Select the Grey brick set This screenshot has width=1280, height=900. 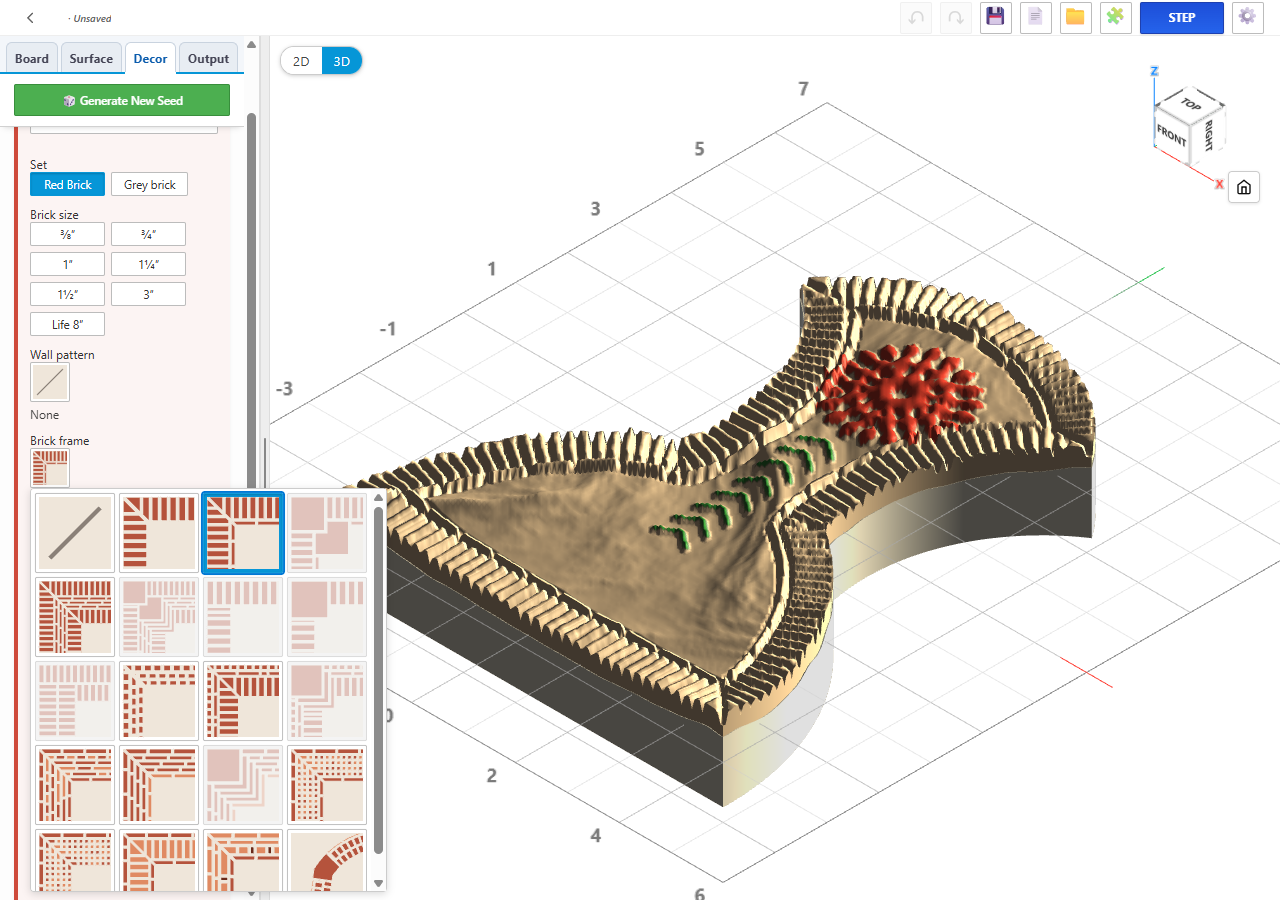click(x=149, y=184)
